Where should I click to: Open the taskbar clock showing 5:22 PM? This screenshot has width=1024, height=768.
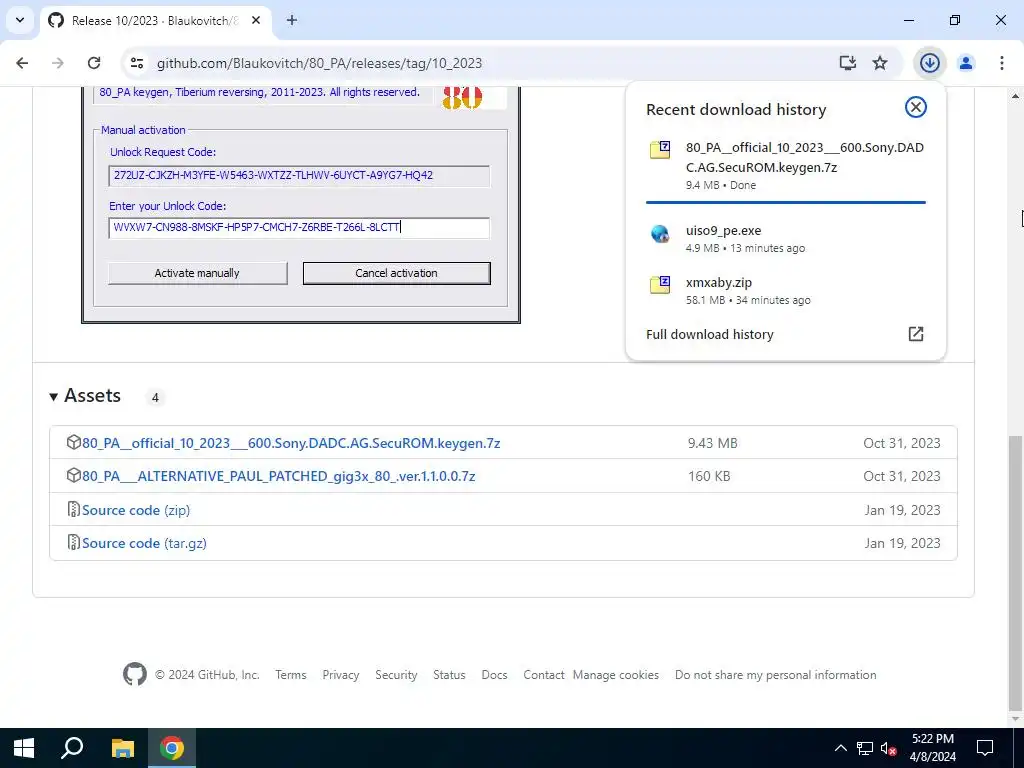[x=933, y=748]
